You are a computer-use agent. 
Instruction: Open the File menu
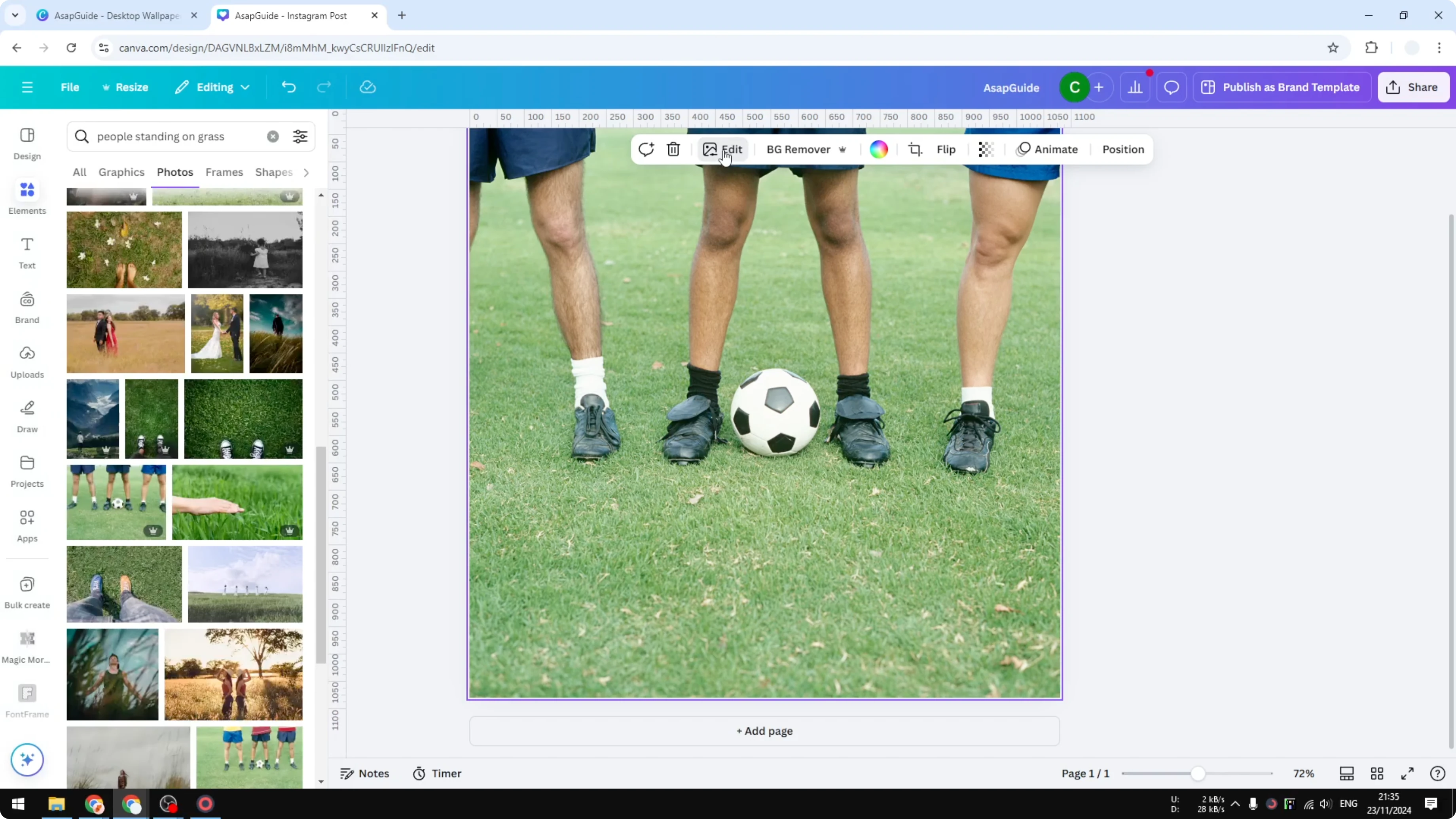[70, 87]
